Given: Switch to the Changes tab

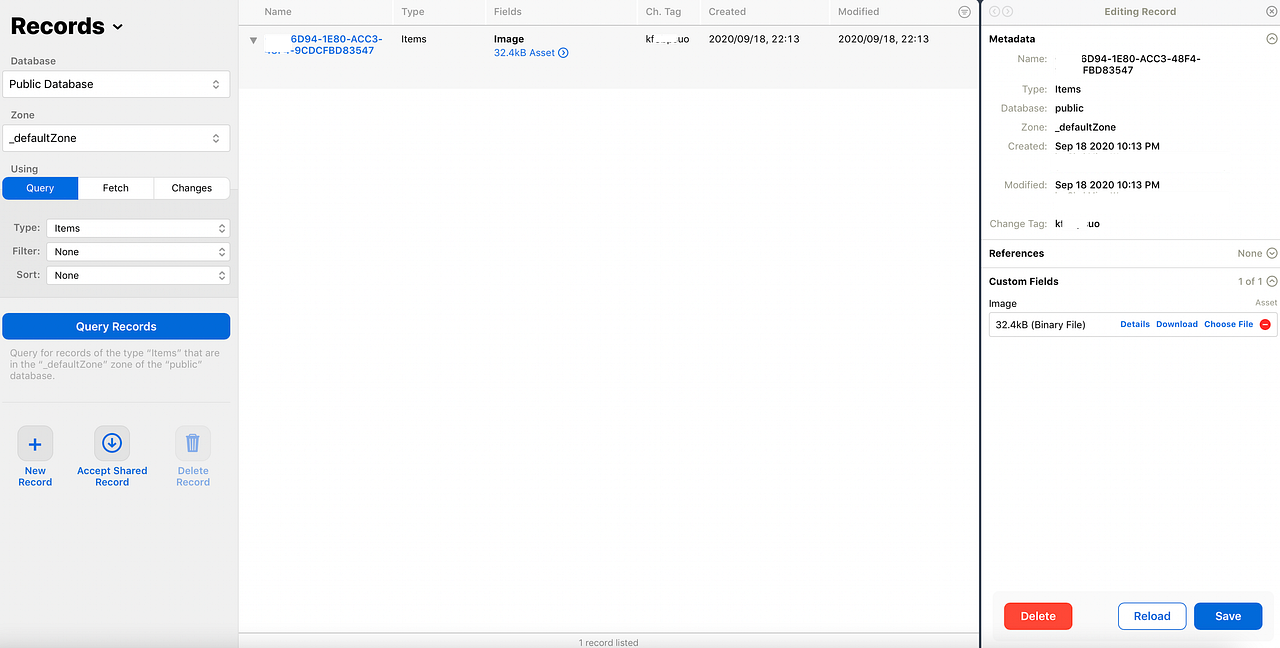Looking at the screenshot, I should [191, 188].
